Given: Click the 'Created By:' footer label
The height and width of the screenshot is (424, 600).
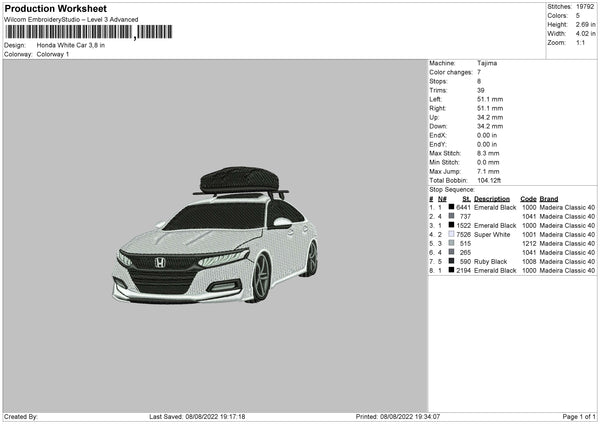Looking at the screenshot, I should coord(21,417).
